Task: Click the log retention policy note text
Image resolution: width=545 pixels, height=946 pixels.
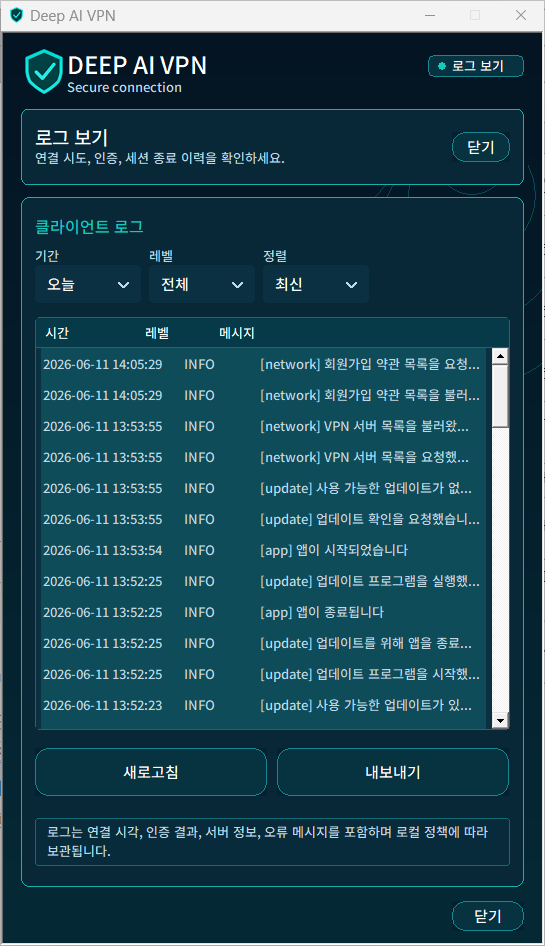Action: click(267, 842)
